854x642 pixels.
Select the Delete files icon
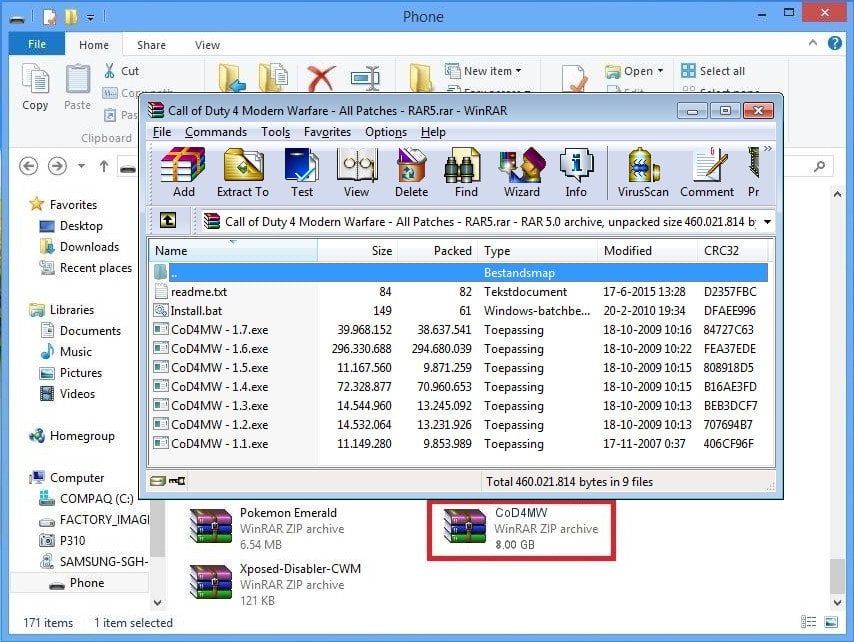[x=413, y=170]
